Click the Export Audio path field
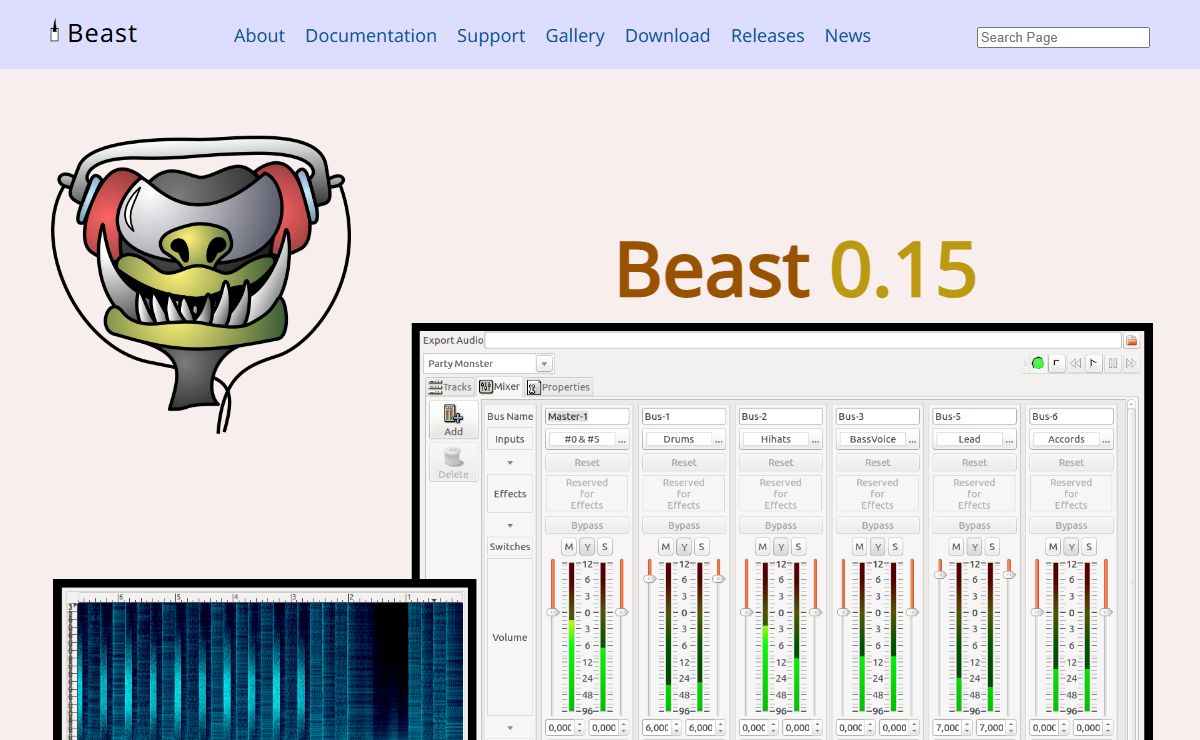The width and height of the screenshot is (1200, 740). (804, 341)
